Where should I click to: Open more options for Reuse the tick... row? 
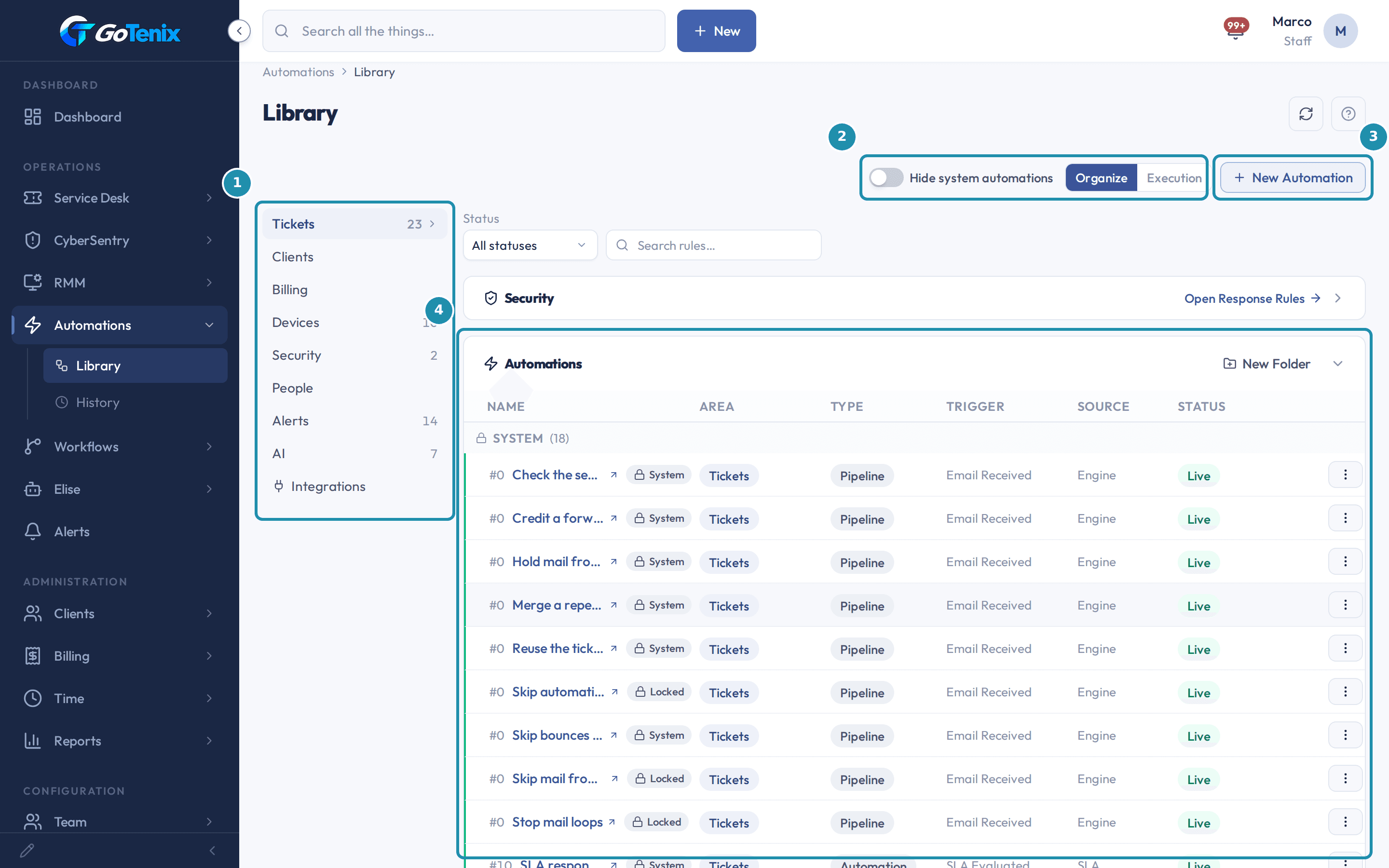click(1345, 649)
